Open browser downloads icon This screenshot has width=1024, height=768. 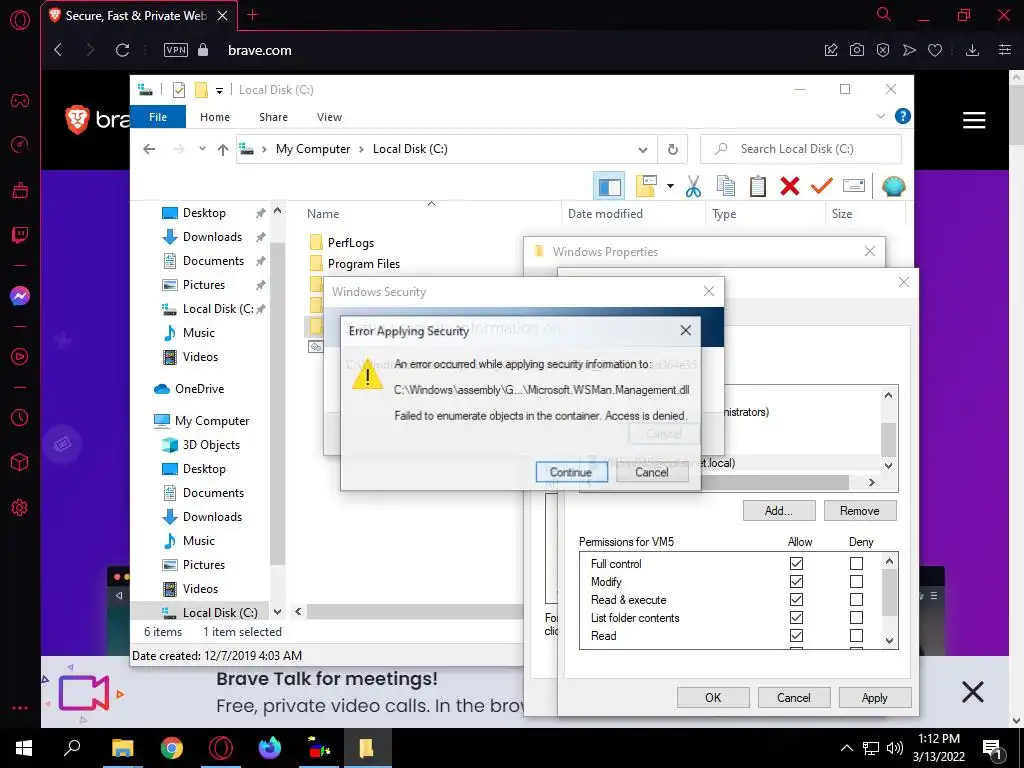972,50
